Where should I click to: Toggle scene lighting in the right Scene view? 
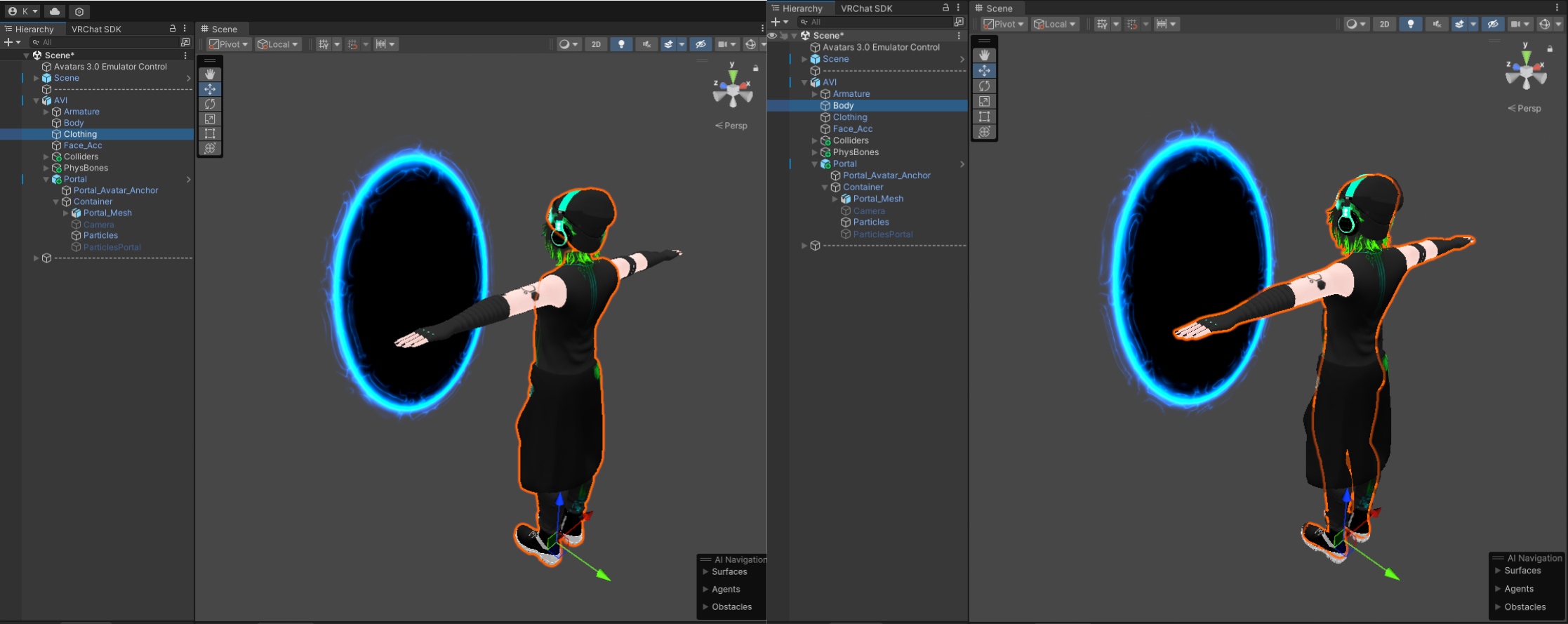point(1411,24)
